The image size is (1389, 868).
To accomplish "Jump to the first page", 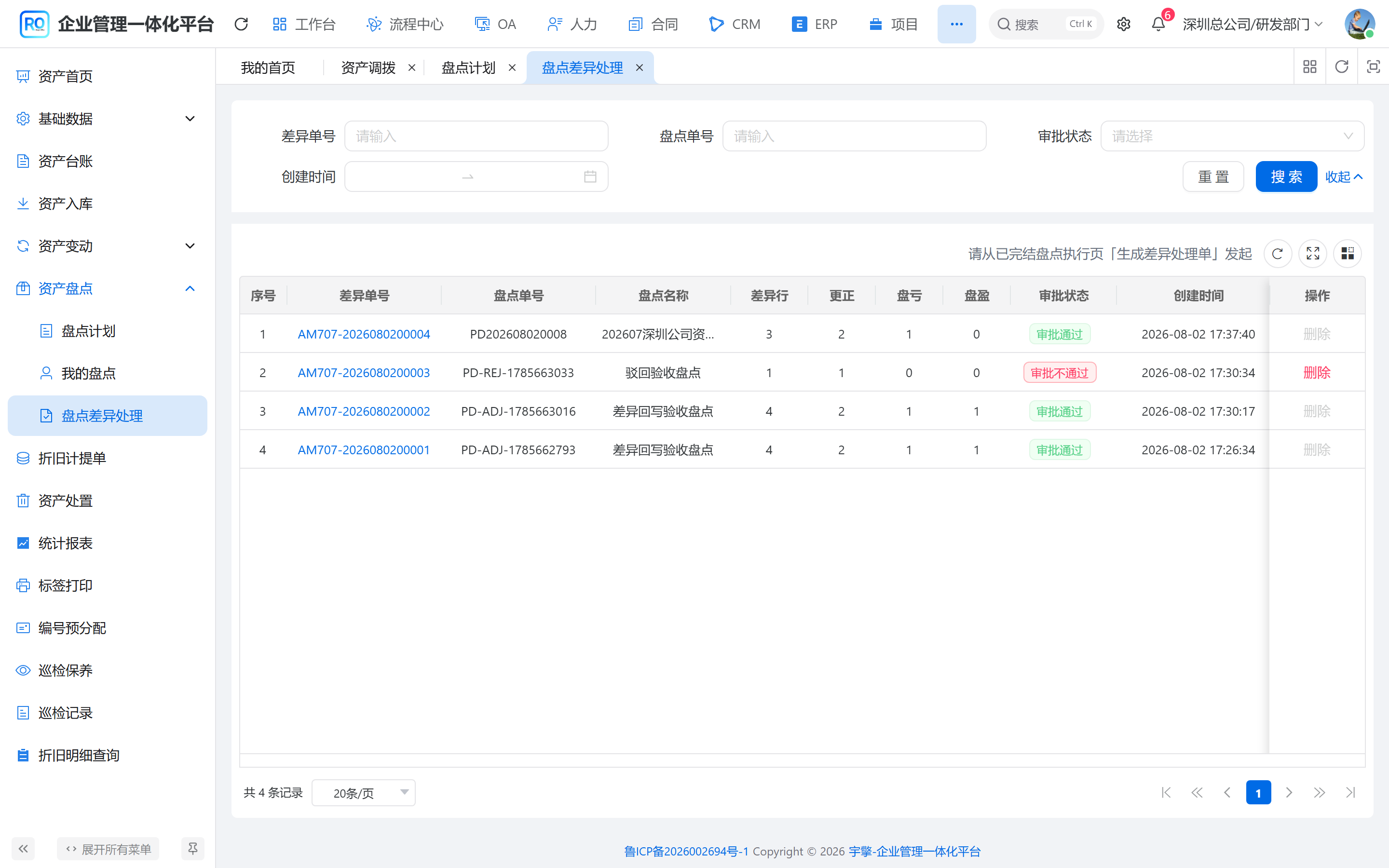I will click(1166, 793).
